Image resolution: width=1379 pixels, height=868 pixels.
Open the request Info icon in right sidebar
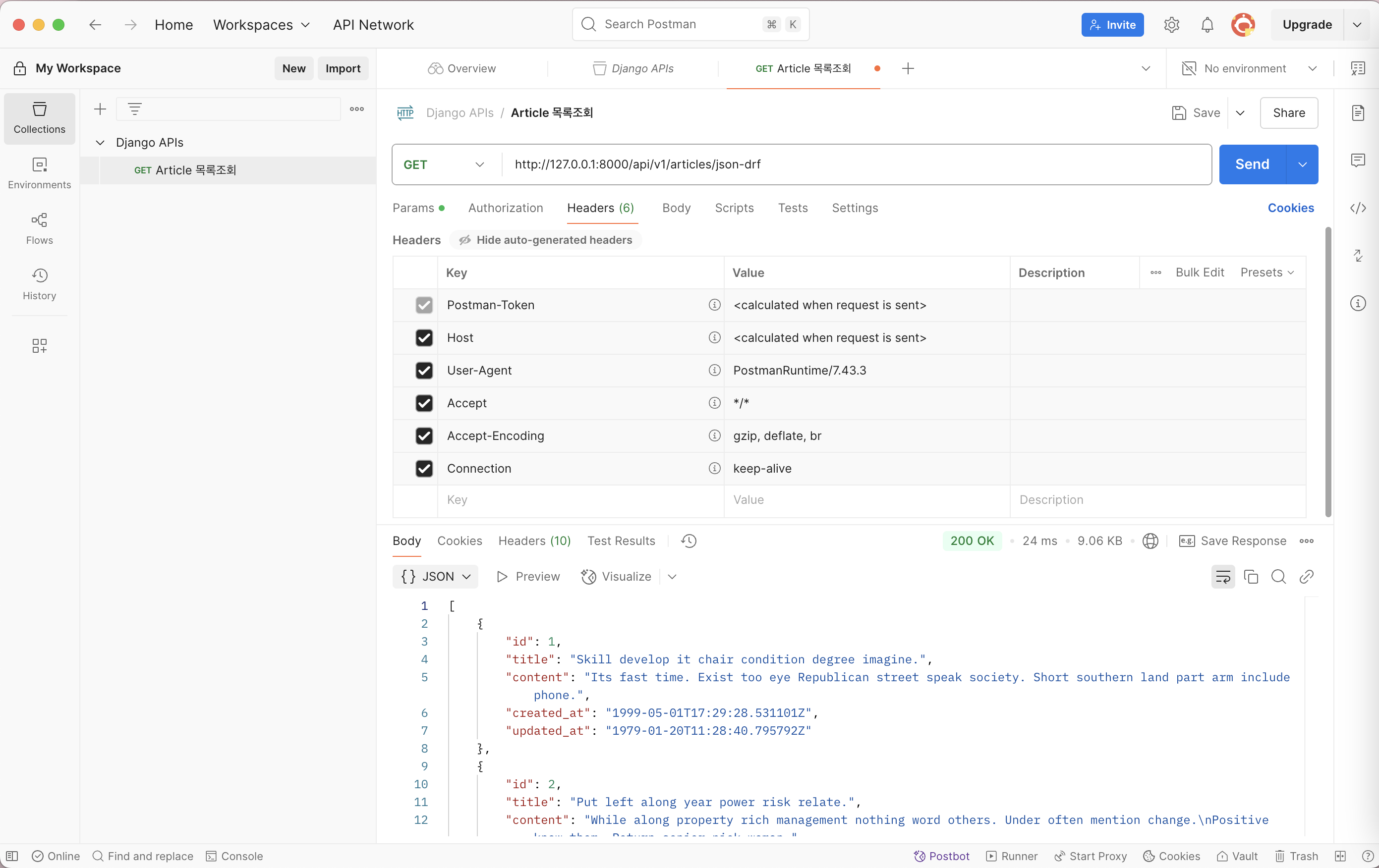pos(1358,304)
